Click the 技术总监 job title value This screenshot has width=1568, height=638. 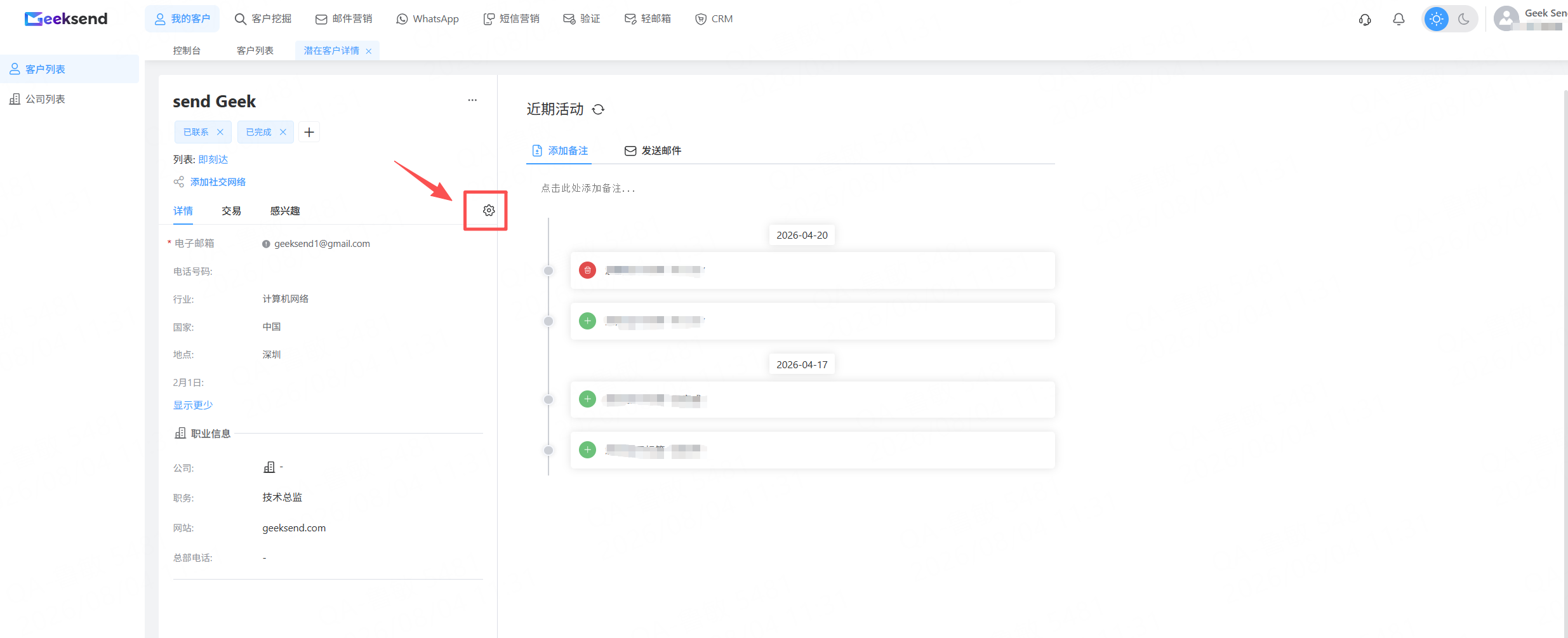tap(282, 498)
